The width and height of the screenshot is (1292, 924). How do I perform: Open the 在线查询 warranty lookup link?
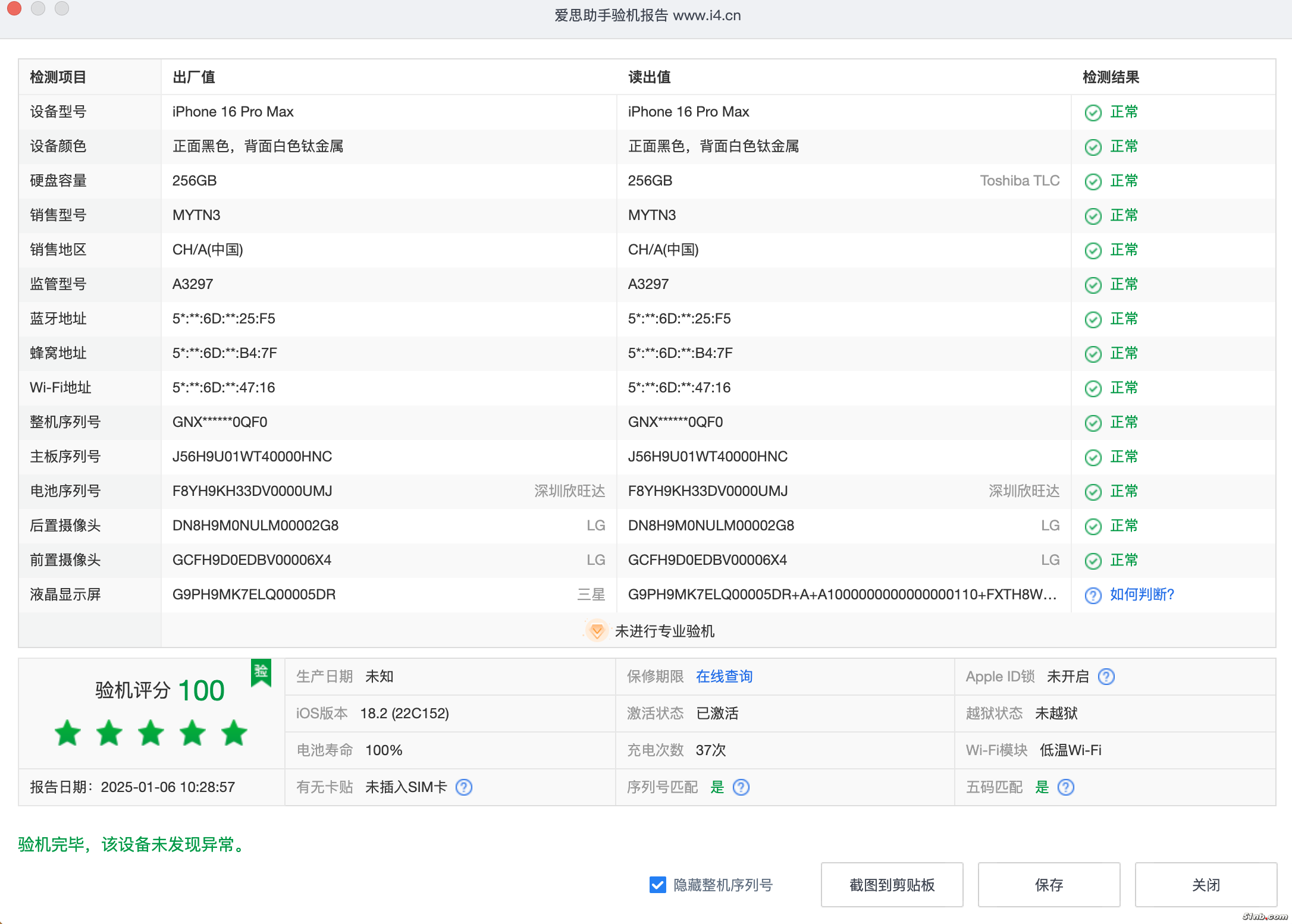point(724,677)
